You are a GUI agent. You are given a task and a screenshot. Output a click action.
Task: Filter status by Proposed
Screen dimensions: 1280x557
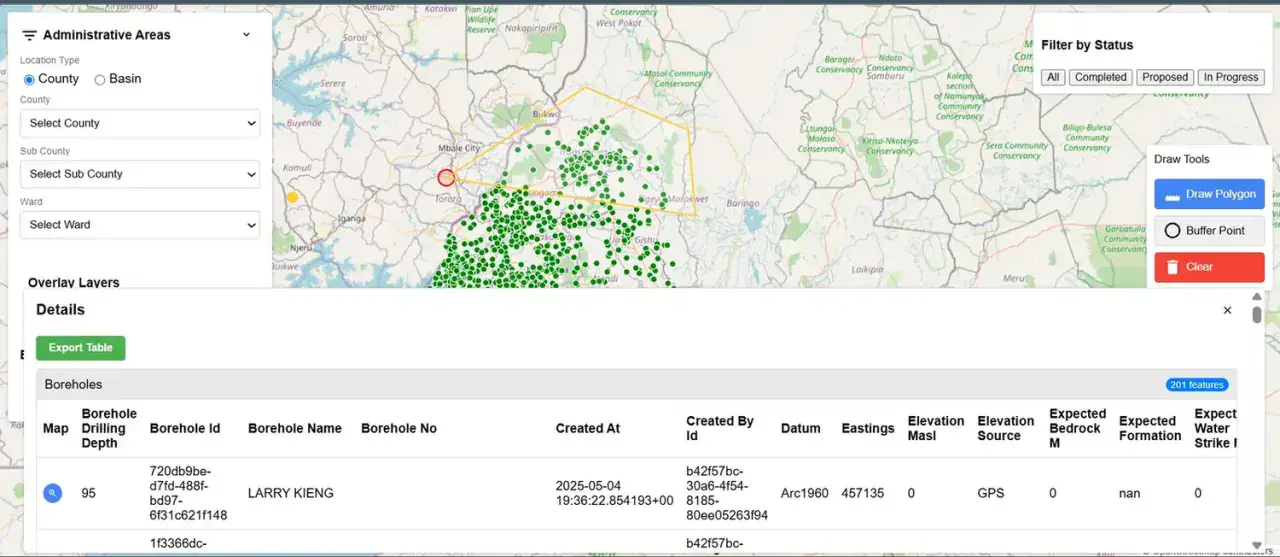click(x=1165, y=77)
